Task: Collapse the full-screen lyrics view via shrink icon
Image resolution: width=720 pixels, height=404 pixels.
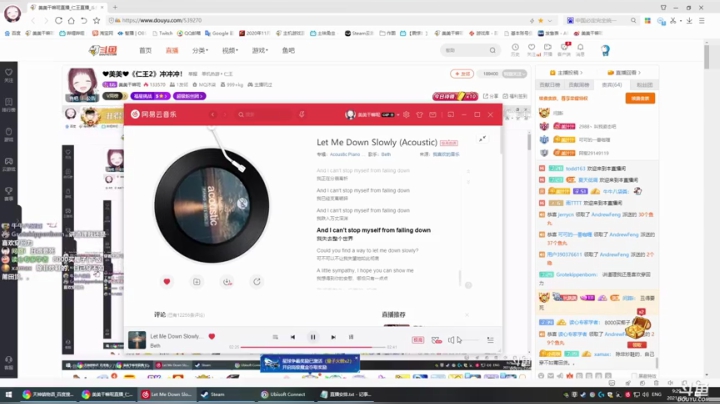Action: click(x=483, y=139)
